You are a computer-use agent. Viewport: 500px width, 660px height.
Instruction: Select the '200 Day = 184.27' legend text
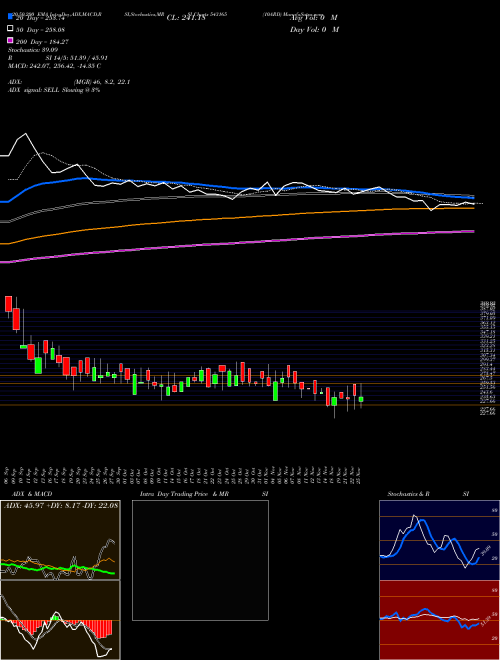tap(43, 41)
